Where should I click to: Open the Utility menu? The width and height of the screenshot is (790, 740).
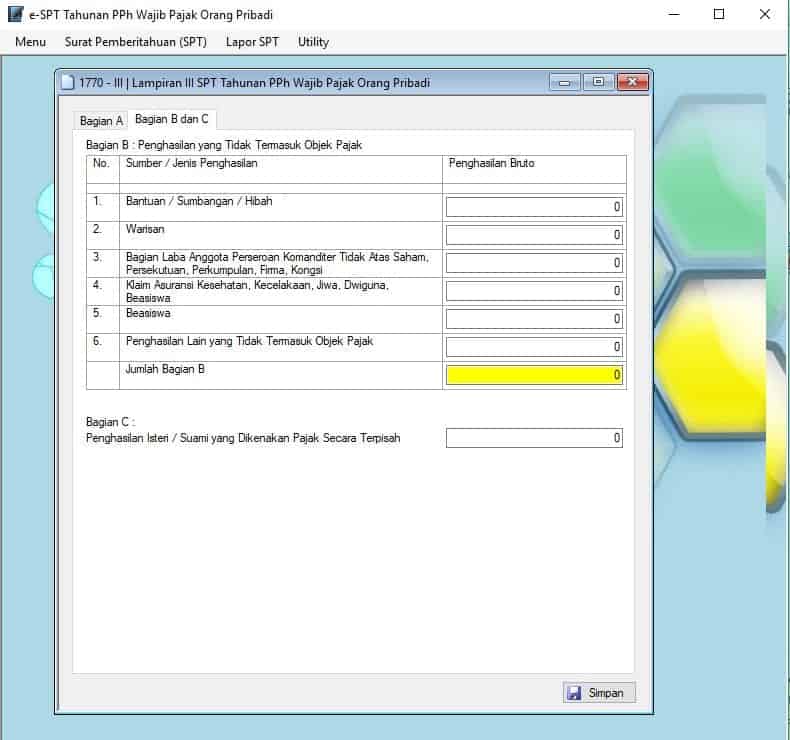click(313, 42)
